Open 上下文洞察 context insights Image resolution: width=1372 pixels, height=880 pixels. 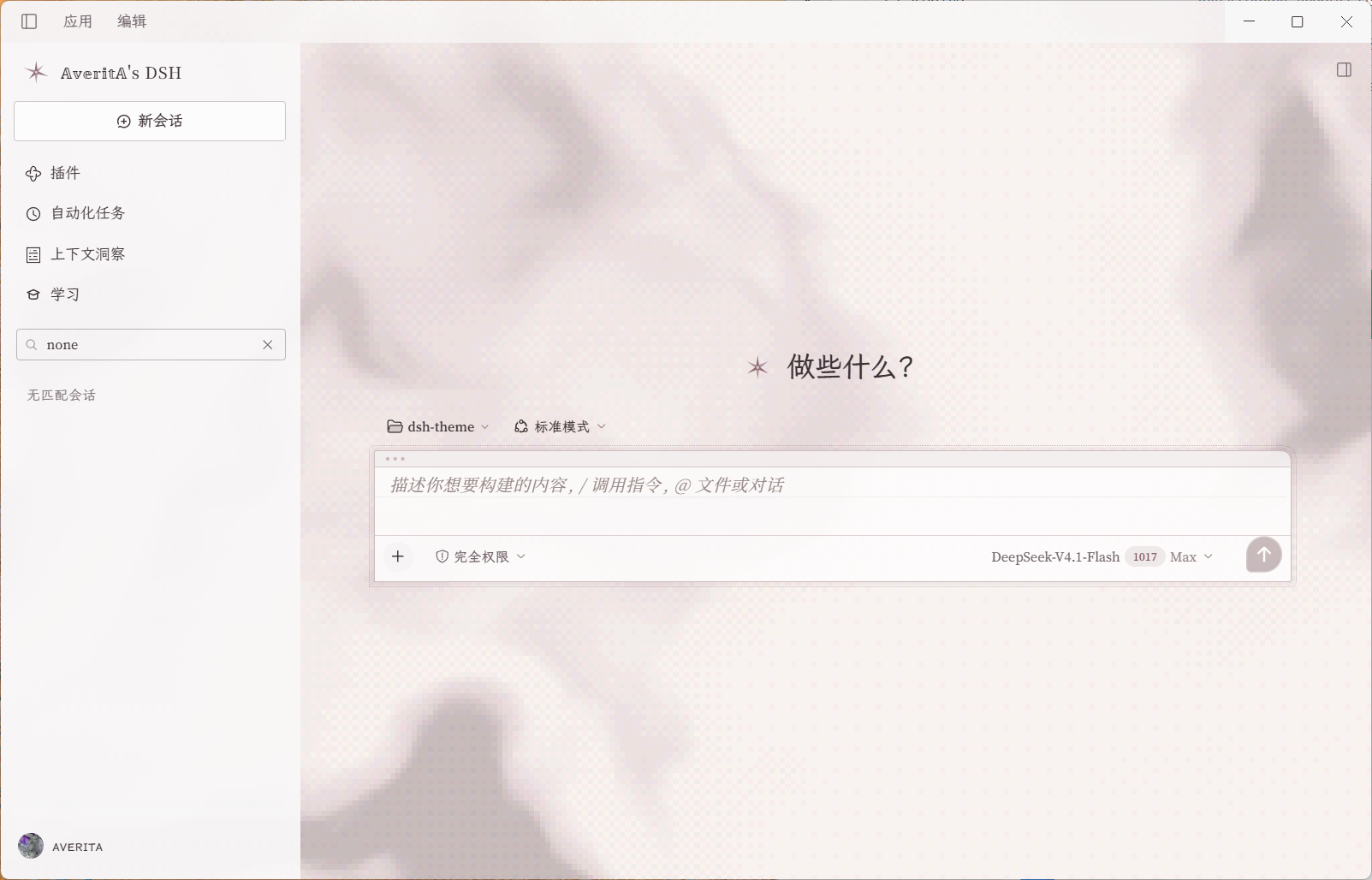coord(75,254)
